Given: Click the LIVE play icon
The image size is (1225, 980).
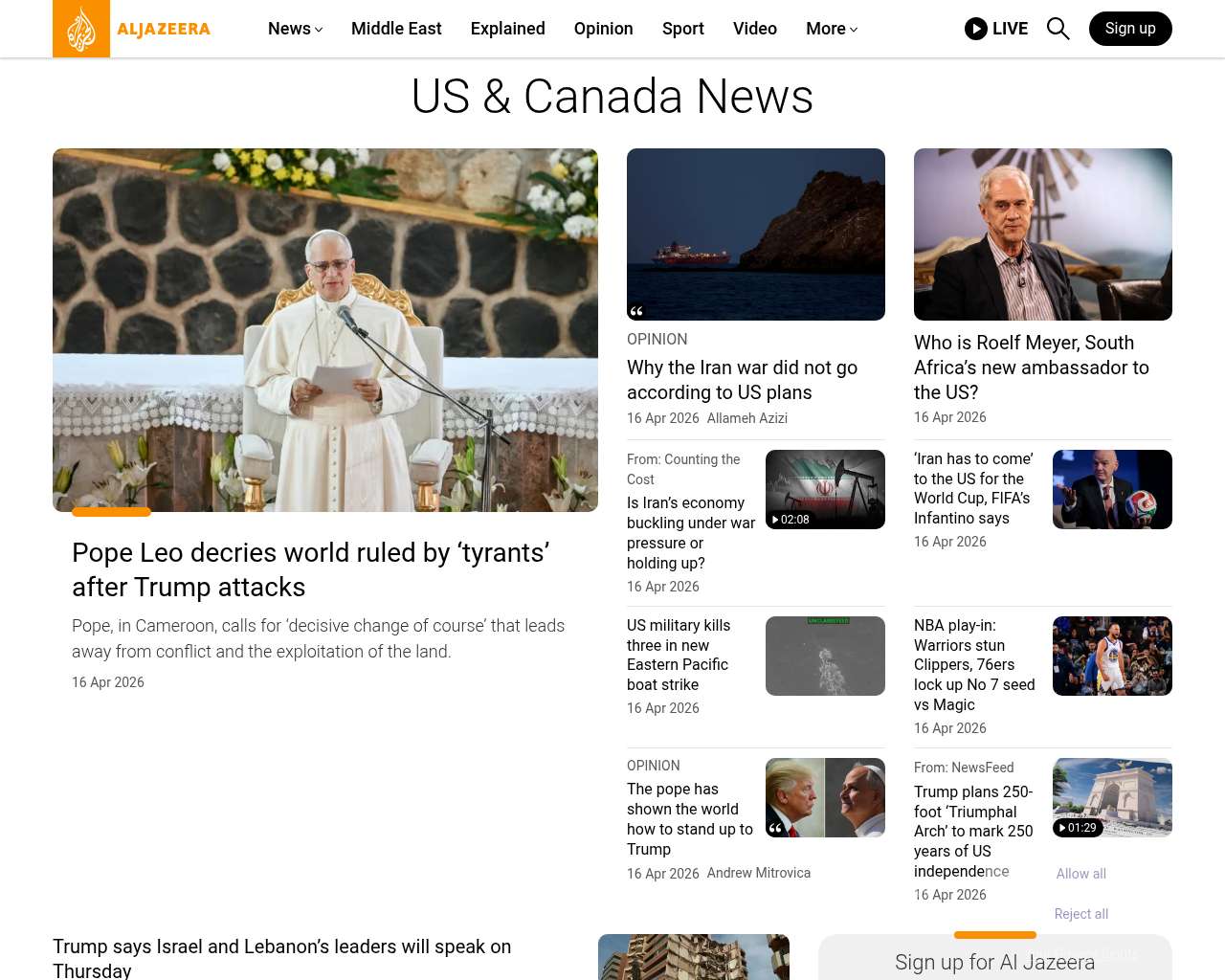Looking at the screenshot, I should coord(975,29).
